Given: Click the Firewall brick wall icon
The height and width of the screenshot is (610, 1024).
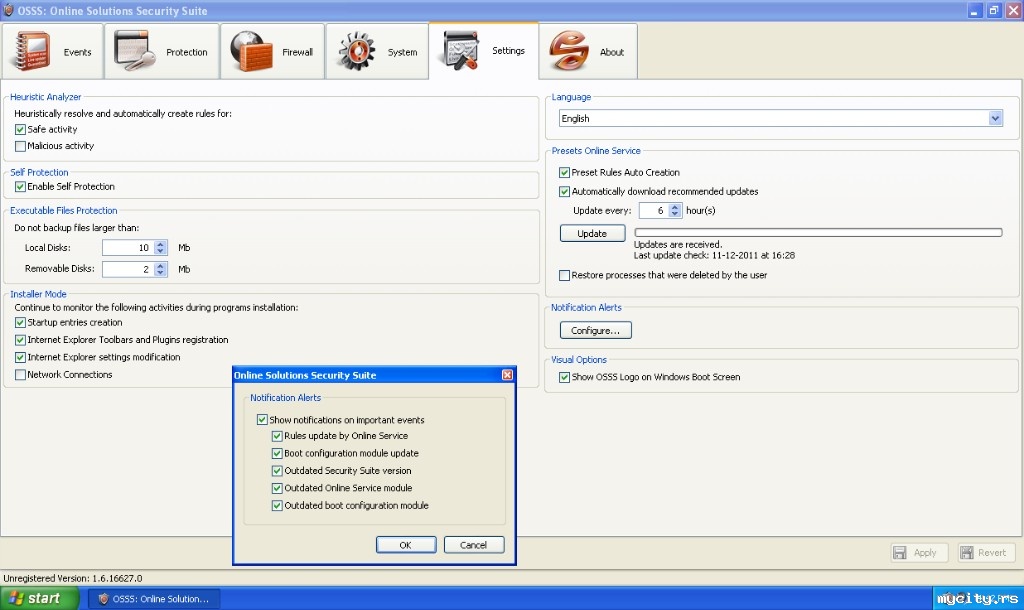Looking at the screenshot, I should [x=251, y=51].
